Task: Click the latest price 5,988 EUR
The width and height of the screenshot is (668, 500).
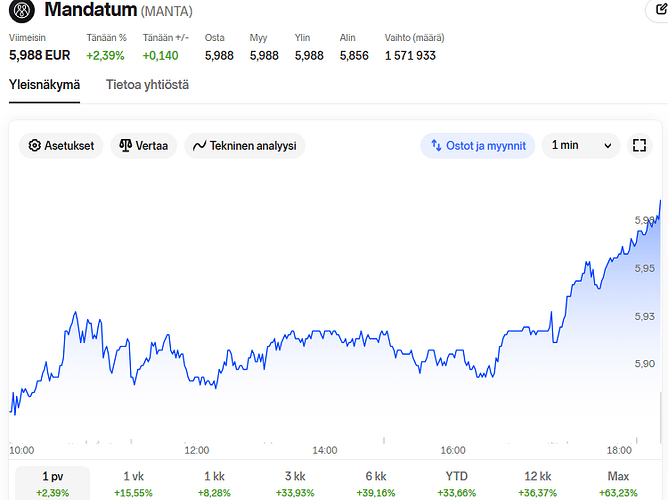Action: (40, 55)
